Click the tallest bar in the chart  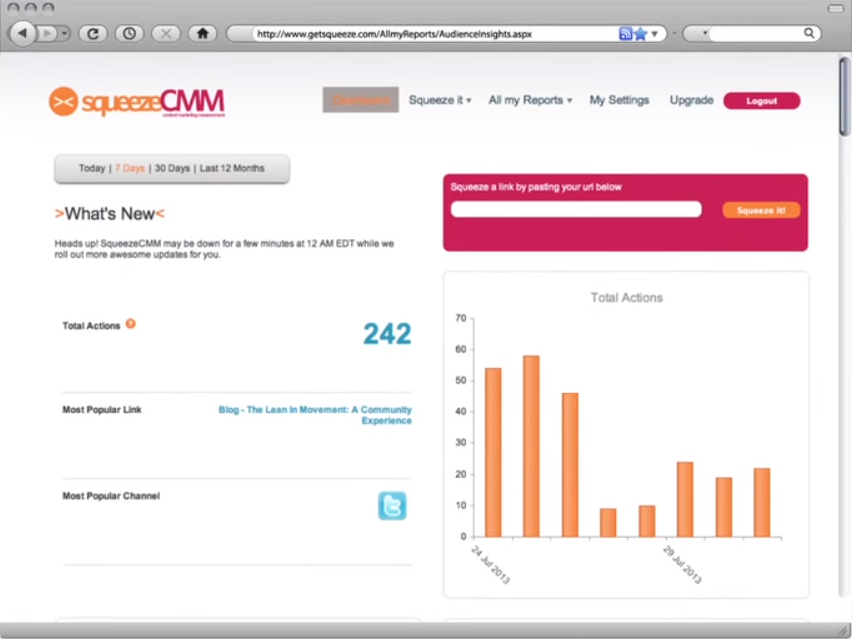point(531,446)
